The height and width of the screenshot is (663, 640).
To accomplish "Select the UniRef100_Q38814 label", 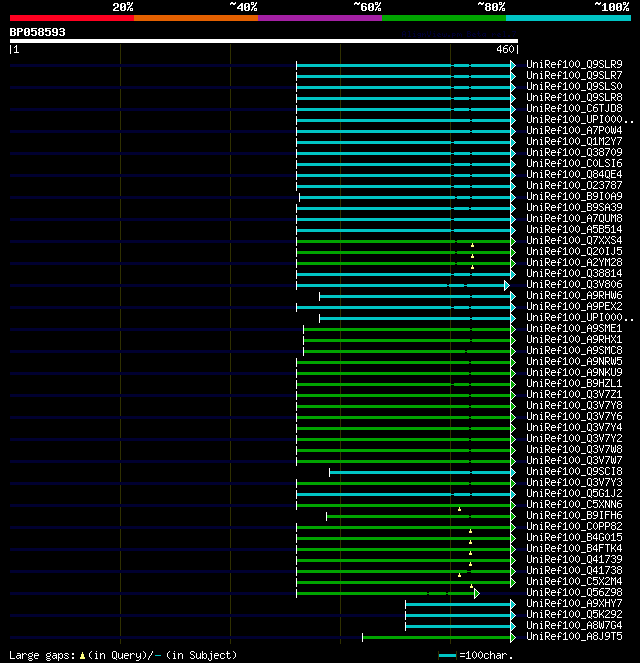I will 574,273.
